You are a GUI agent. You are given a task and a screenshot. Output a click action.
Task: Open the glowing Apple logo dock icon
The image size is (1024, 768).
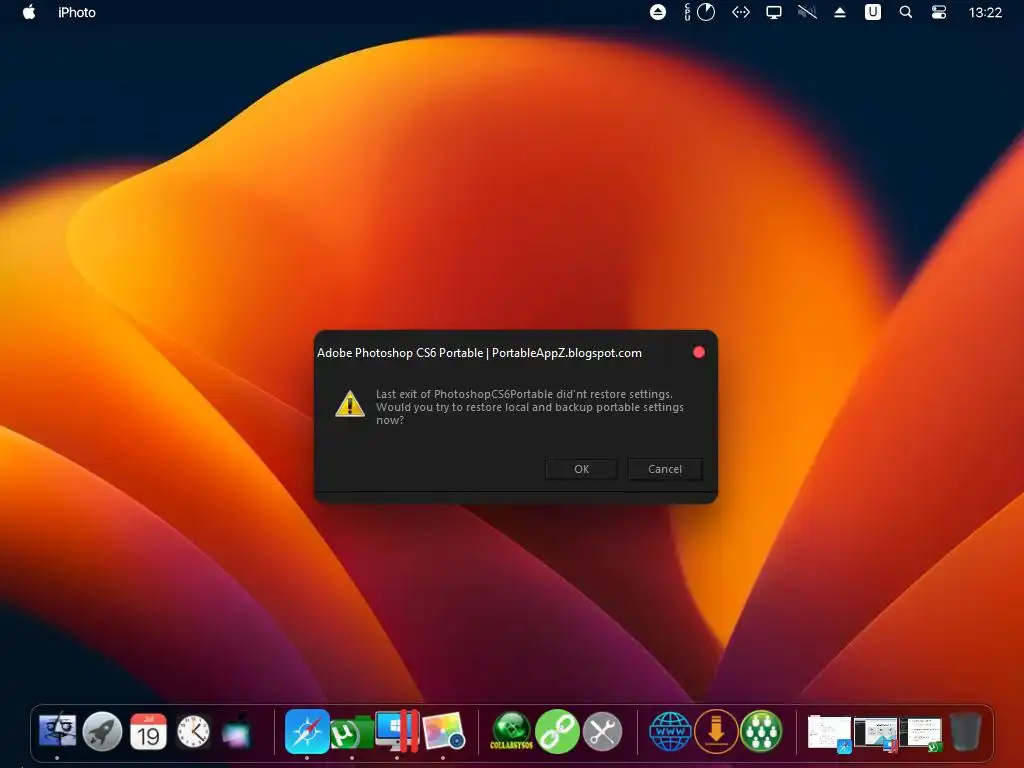point(238,731)
